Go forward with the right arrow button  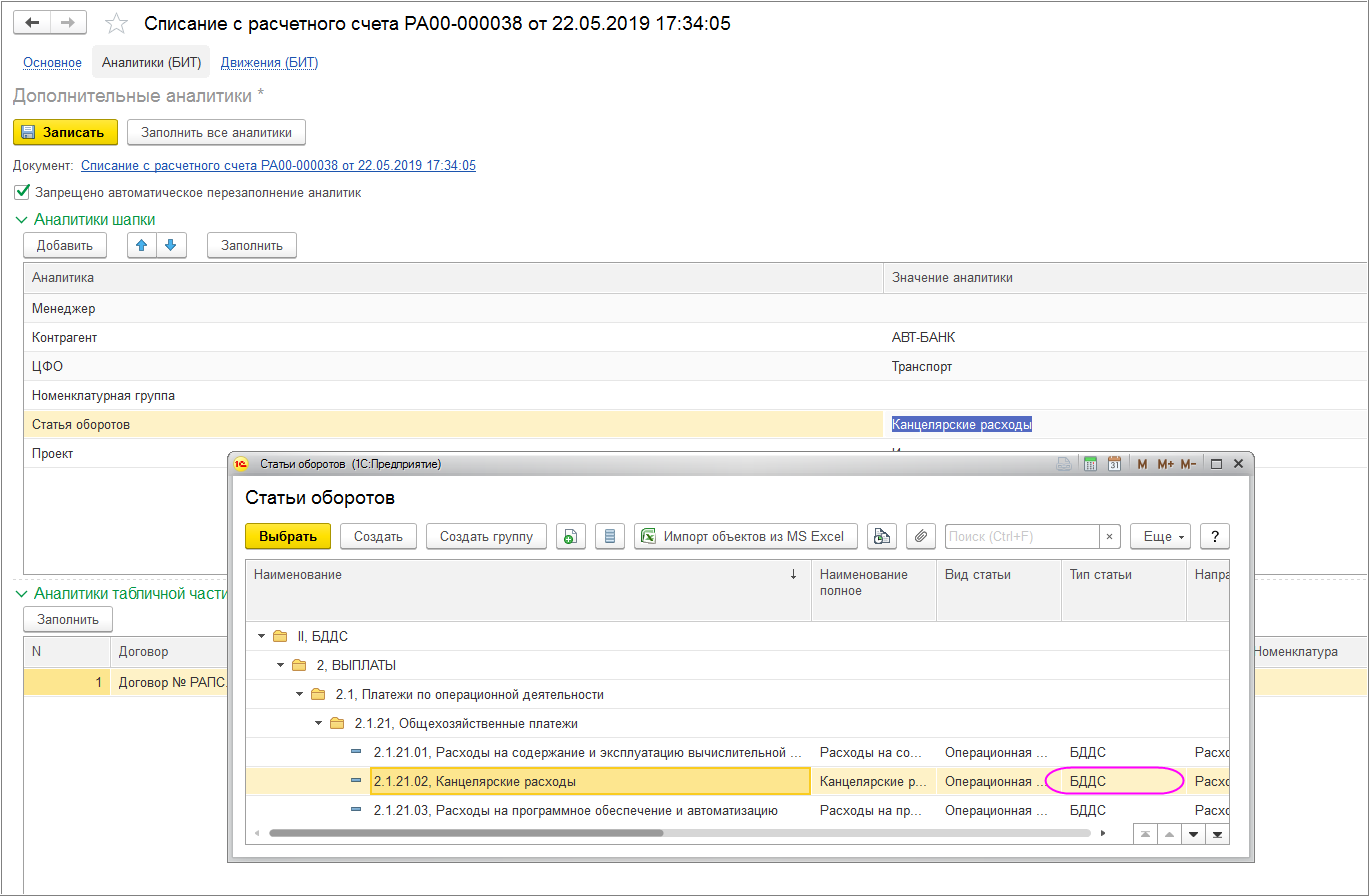tap(68, 23)
